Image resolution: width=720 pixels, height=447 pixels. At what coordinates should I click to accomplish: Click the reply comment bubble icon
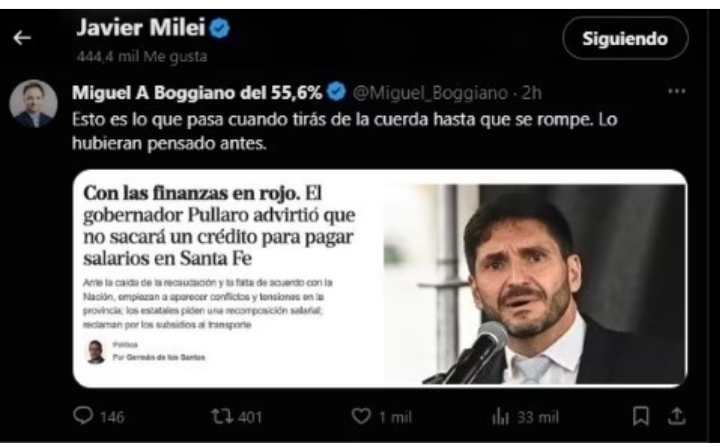83,416
